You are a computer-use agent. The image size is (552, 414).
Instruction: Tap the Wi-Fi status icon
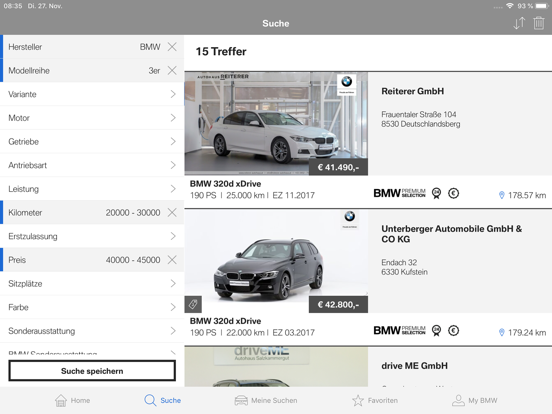click(509, 6)
